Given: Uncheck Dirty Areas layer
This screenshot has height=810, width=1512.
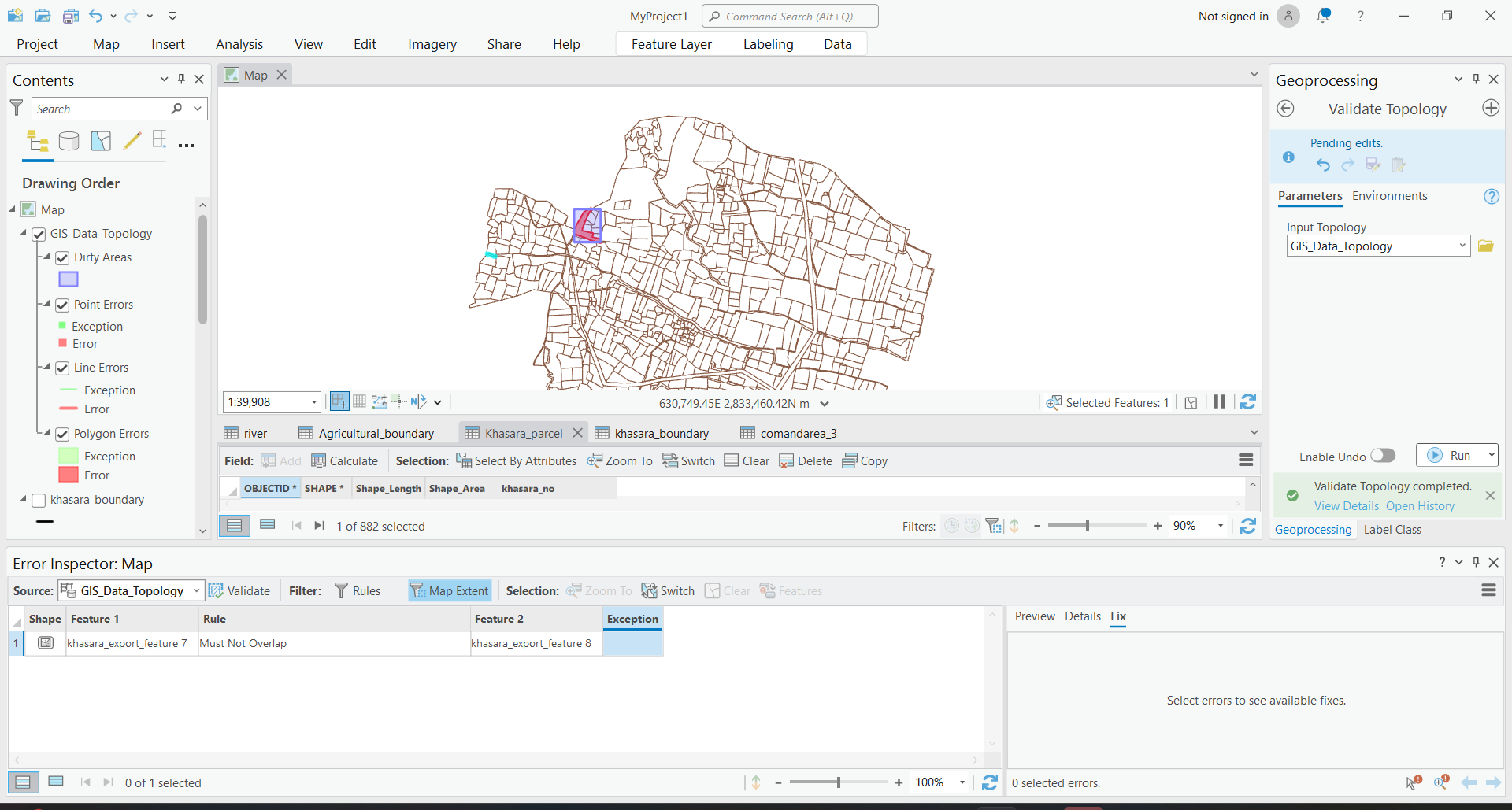Looking at the screenshot, I should pyautogui.click(x=62, y=257).
